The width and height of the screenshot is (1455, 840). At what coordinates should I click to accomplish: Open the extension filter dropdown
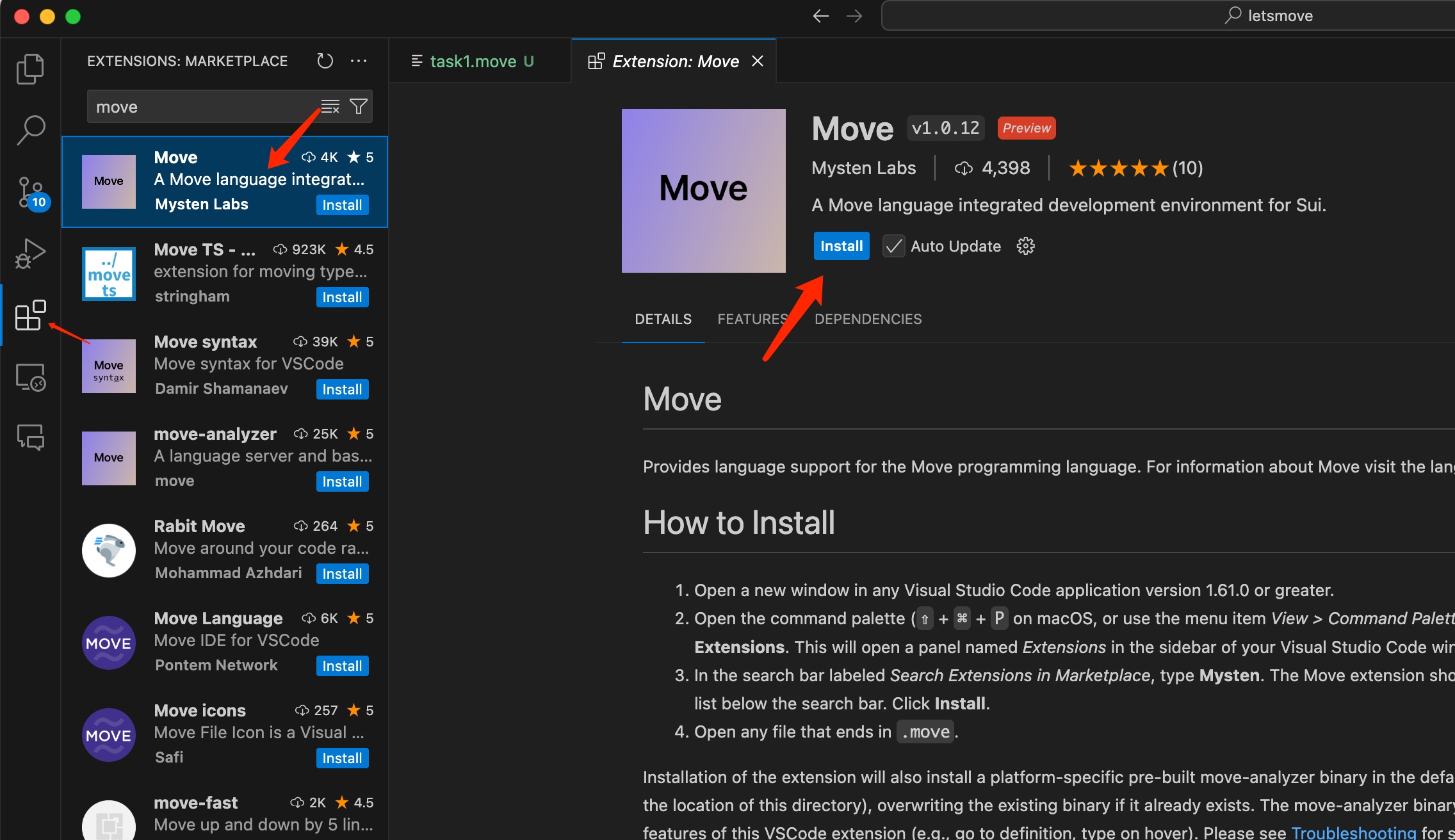coord(359,106)
